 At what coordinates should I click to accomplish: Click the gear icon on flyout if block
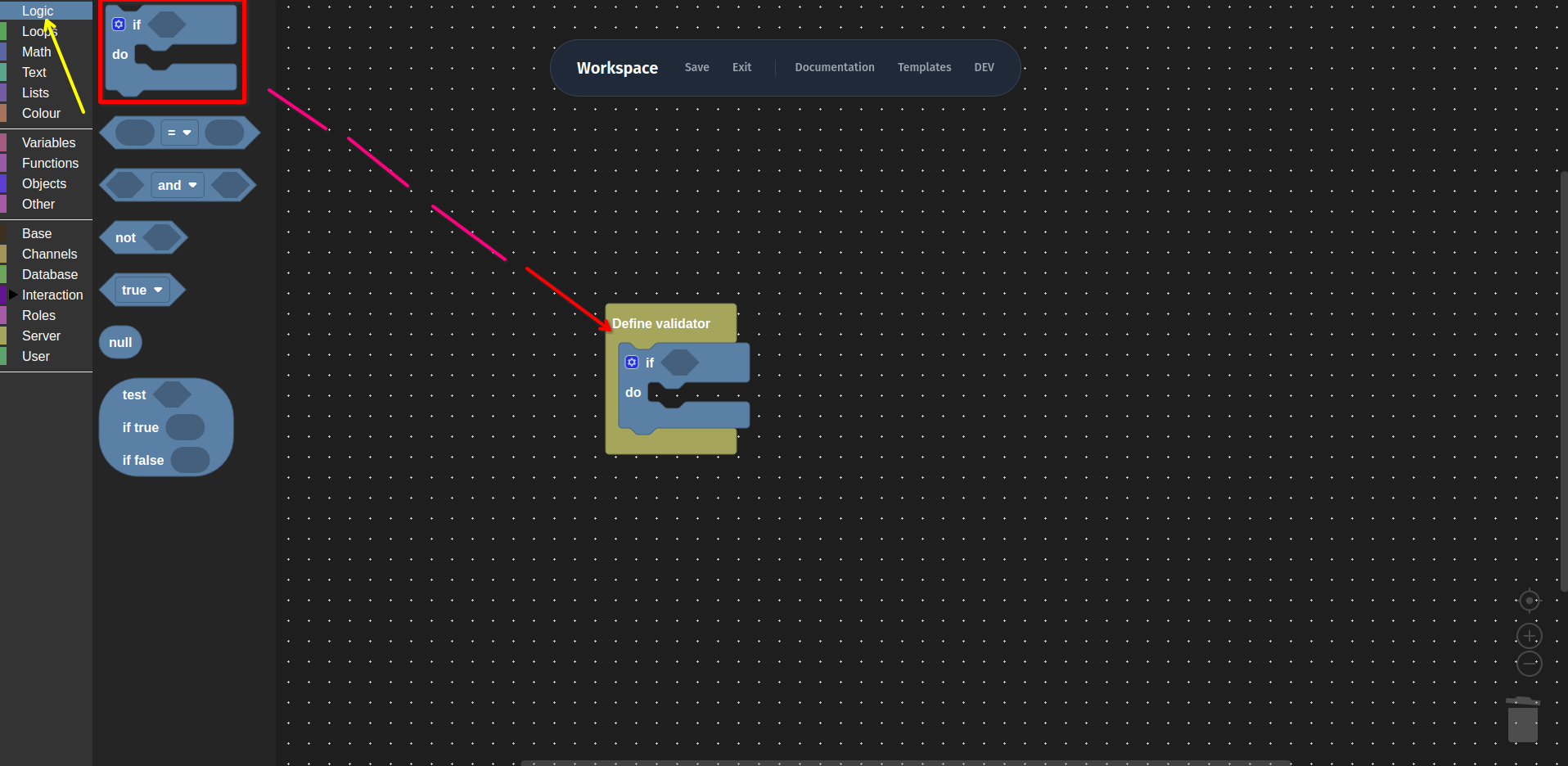point(119,25)
